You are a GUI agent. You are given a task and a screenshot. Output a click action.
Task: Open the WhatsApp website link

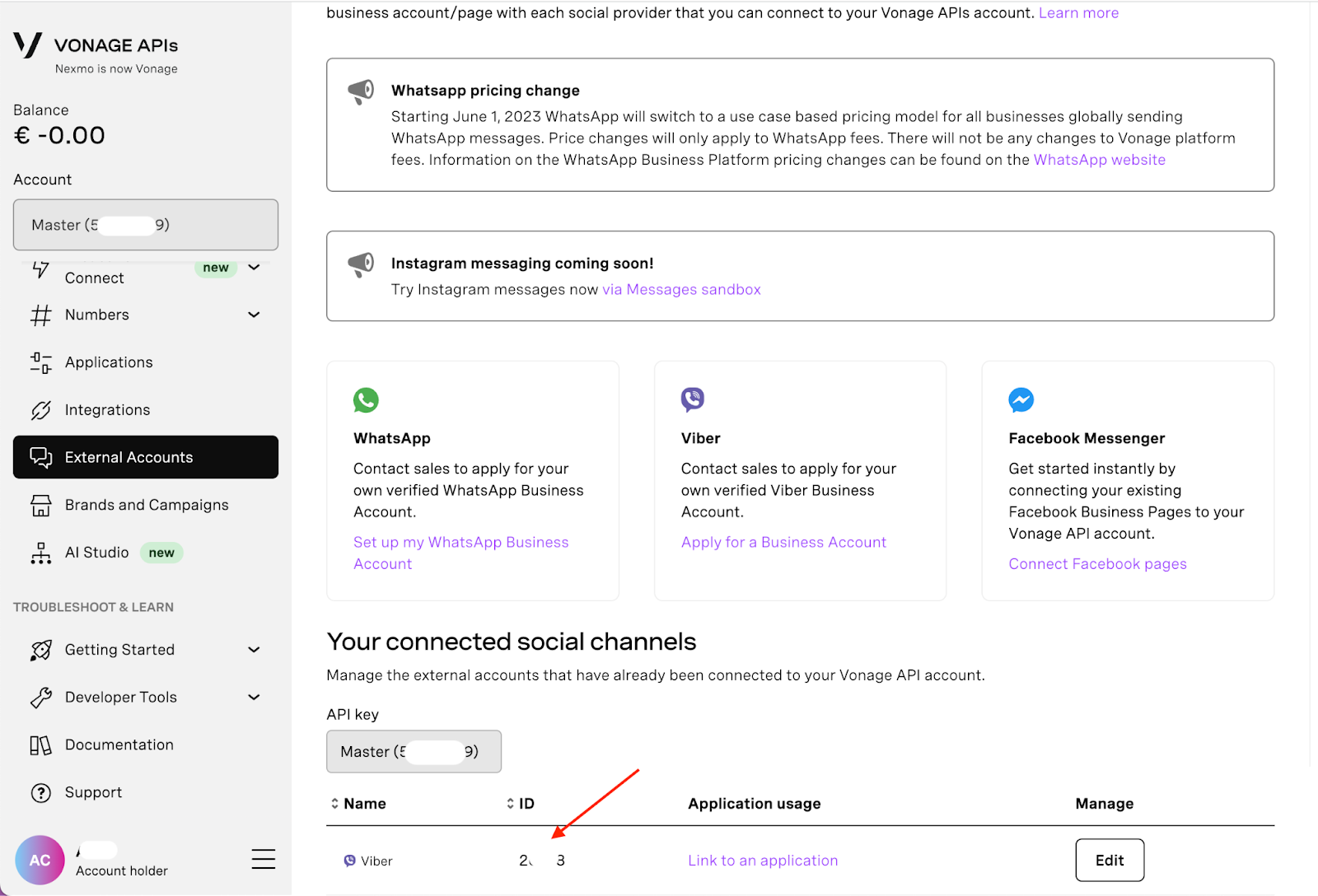1100,160
